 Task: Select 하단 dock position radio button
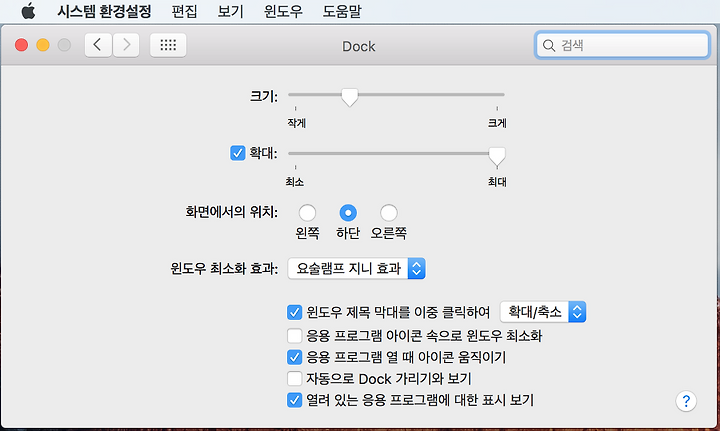[x=348, y=213]
